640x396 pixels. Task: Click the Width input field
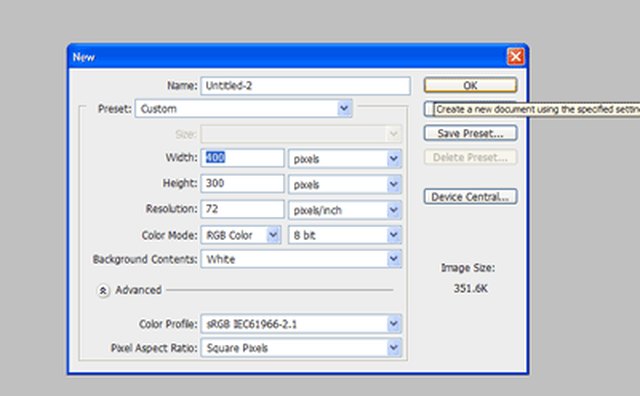(x=242, y=158)
